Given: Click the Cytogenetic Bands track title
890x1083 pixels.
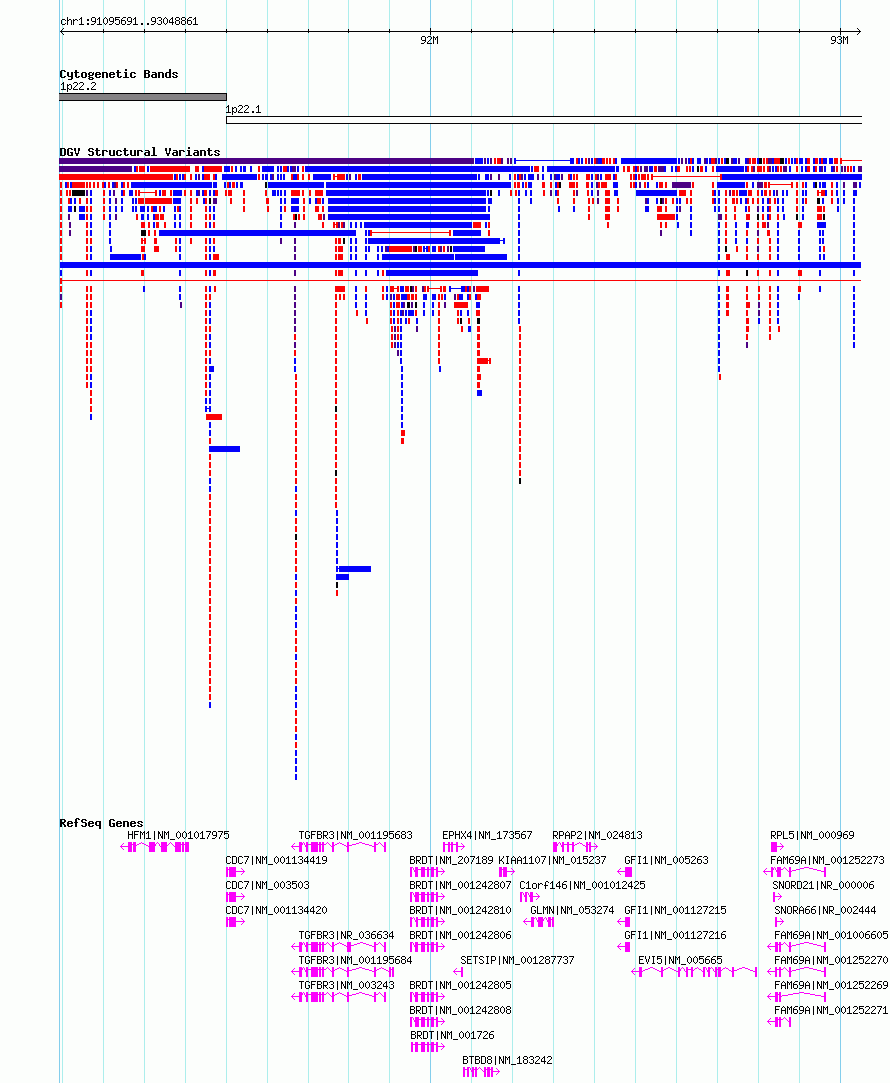Looking at the screenshot, I should [119, 74].
